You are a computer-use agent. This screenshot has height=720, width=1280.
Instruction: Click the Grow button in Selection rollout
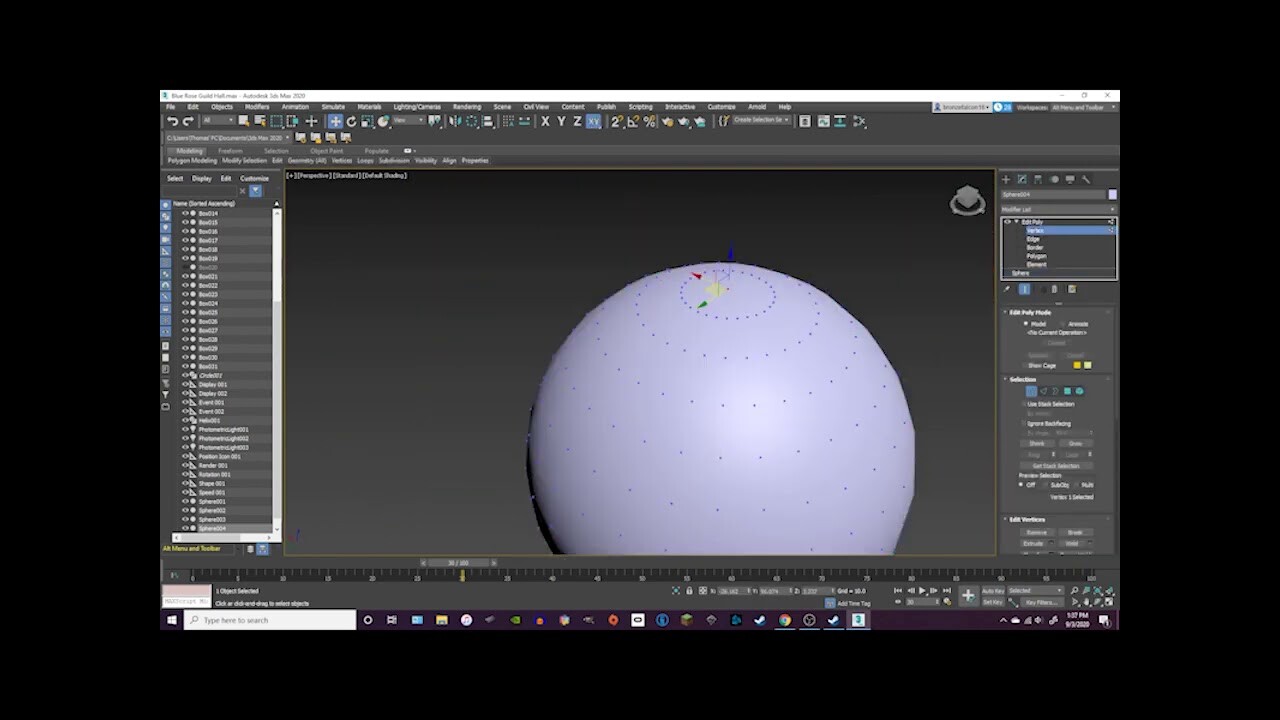pos(1076,443)
